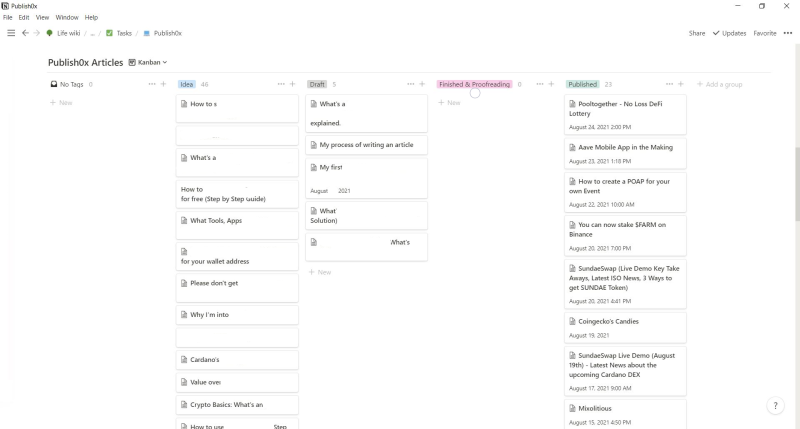Click Add a group
Image resolution: width=800 pixels, height=429 pixels.
pyautogui.click(x=719, y=84)
